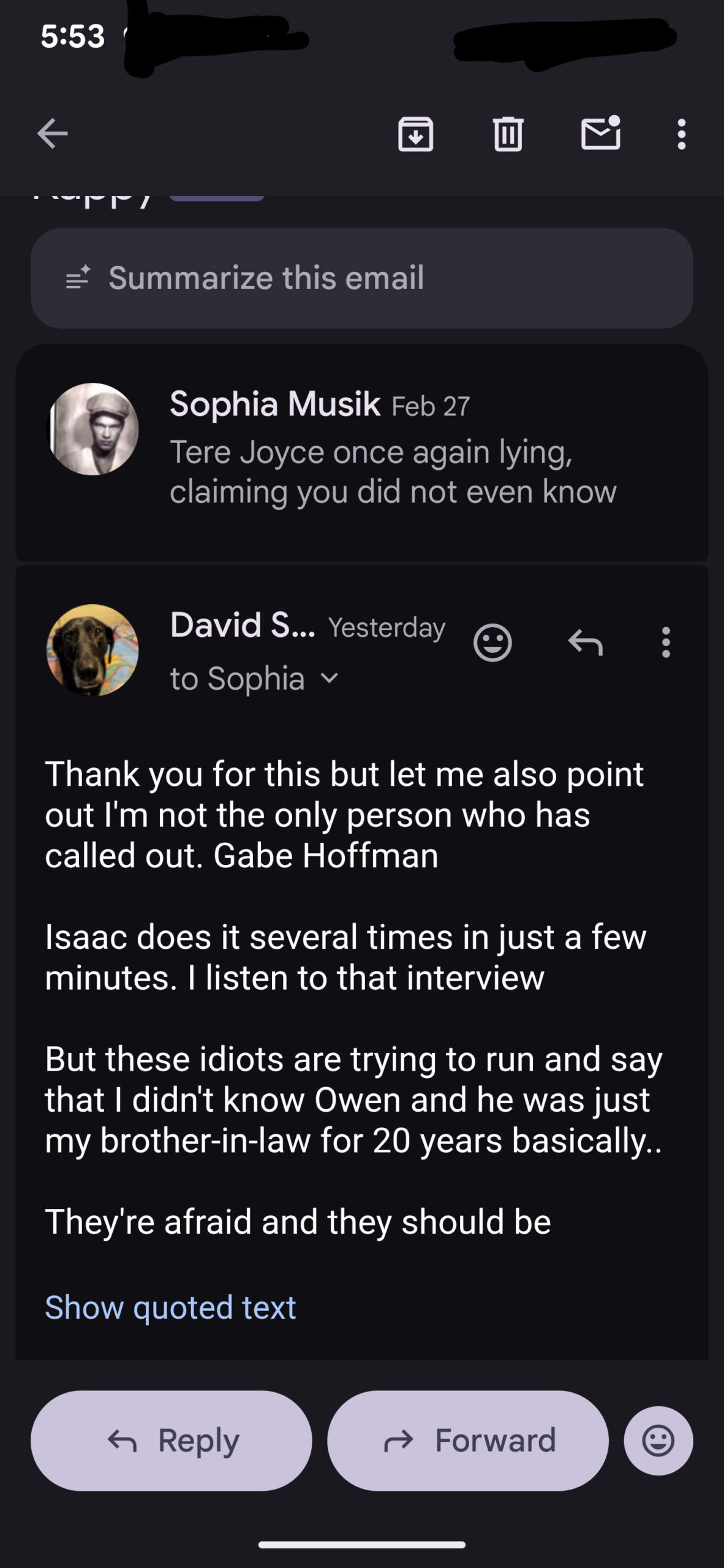Viewport: 724px width, 1568px height.
Task: Expand recipient details next to 'to Sophia'
Action: click(330, 678)
